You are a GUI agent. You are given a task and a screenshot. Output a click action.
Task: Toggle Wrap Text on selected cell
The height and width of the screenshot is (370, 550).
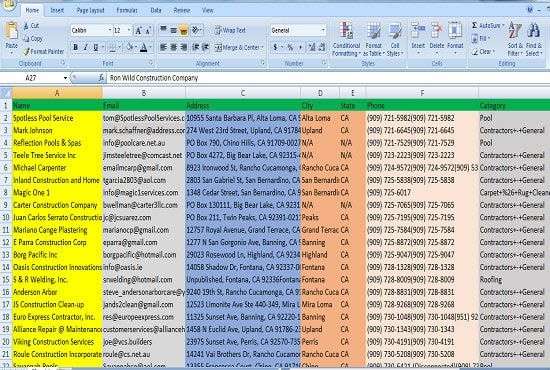(230, 31)
